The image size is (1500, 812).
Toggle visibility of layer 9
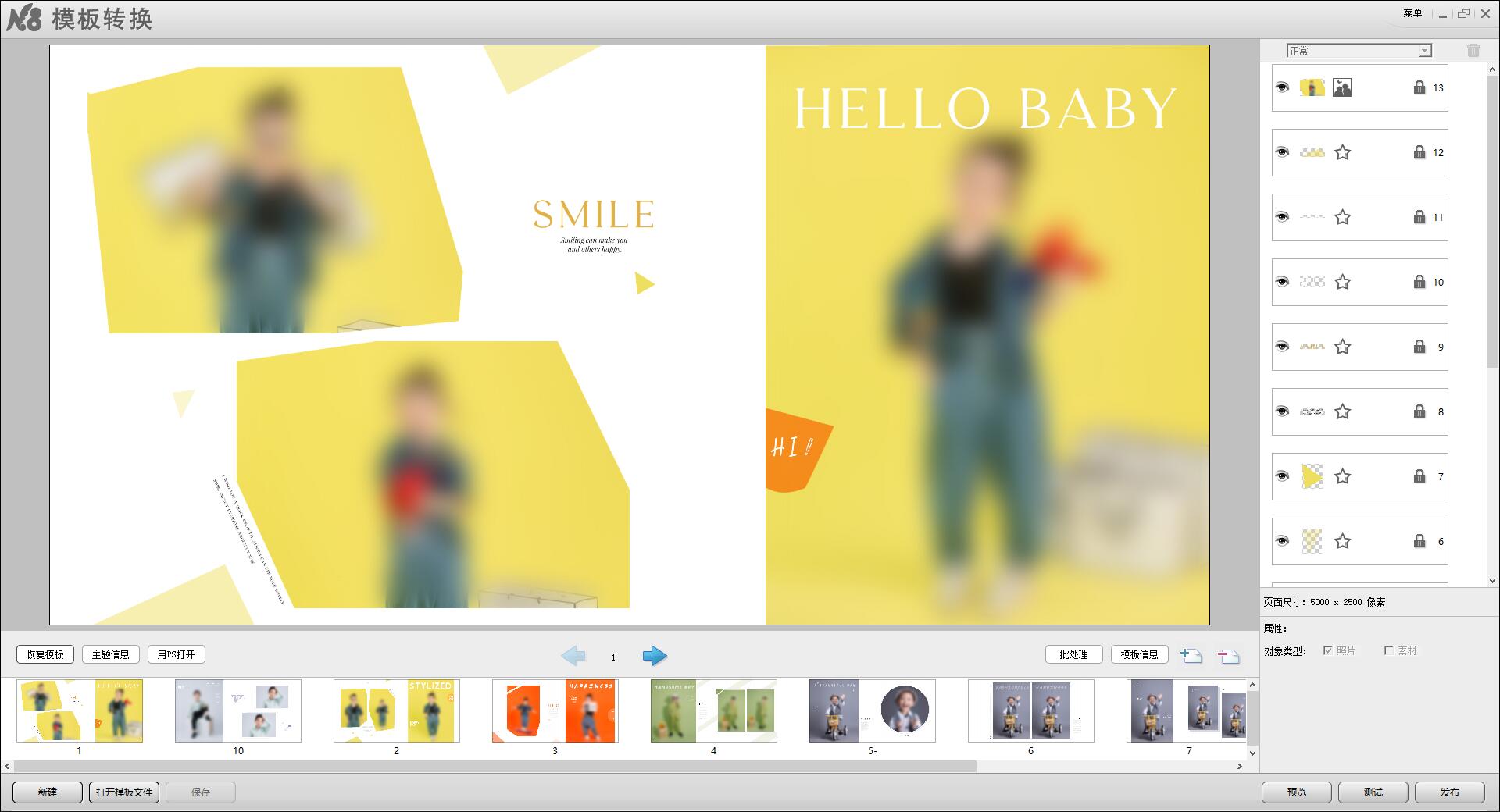point(1282,347)
